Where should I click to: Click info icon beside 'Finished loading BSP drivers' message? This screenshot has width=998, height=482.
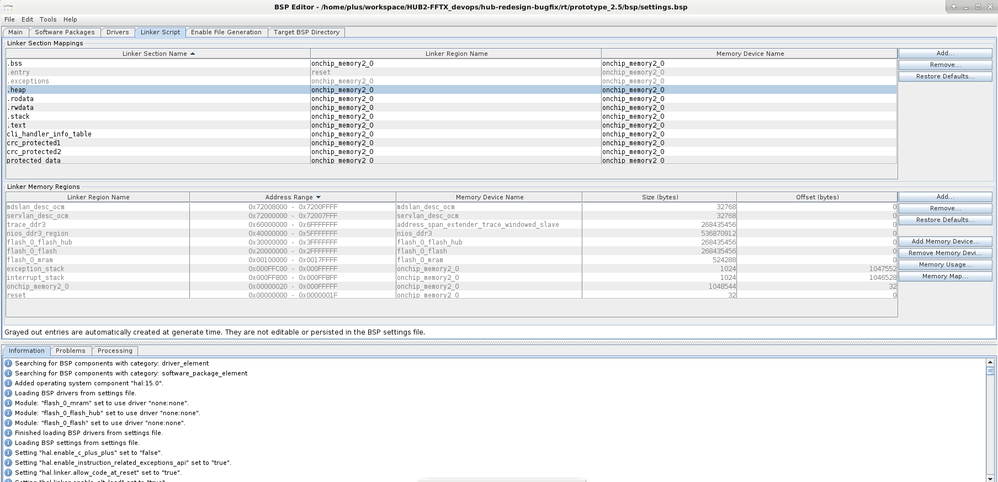8,432
